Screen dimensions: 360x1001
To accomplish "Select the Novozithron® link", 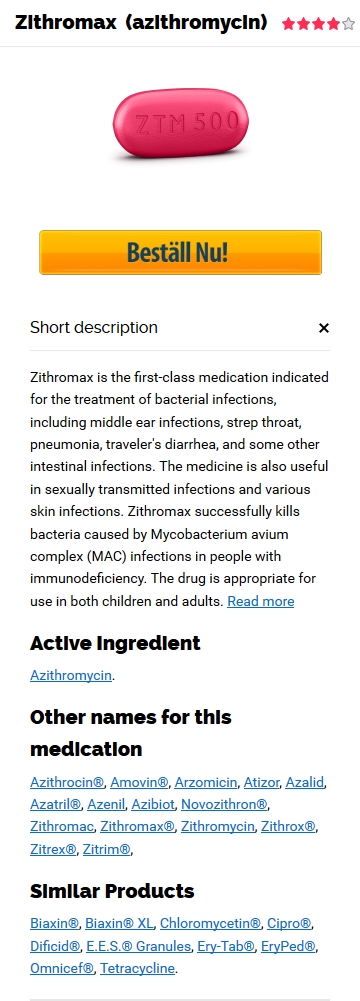I will (225, 804).
